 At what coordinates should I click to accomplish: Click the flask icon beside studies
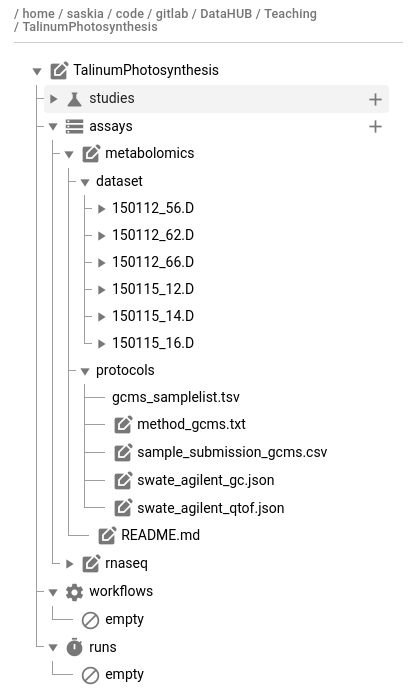tap(74, 99)
